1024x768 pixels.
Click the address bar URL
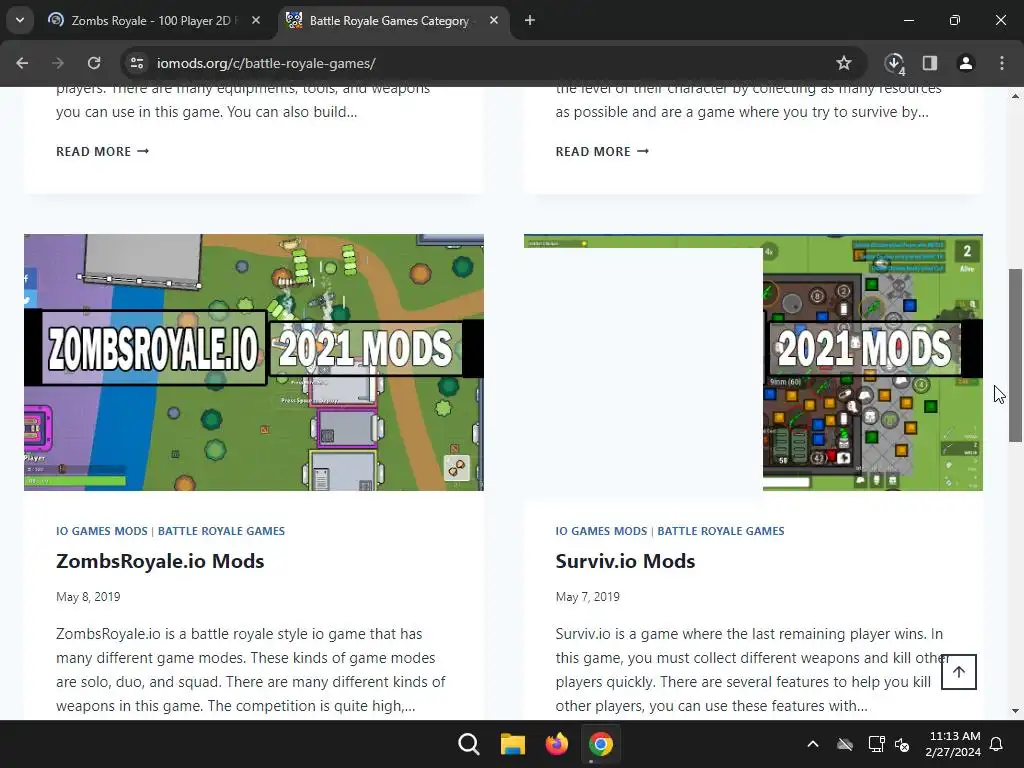[266, 63]
